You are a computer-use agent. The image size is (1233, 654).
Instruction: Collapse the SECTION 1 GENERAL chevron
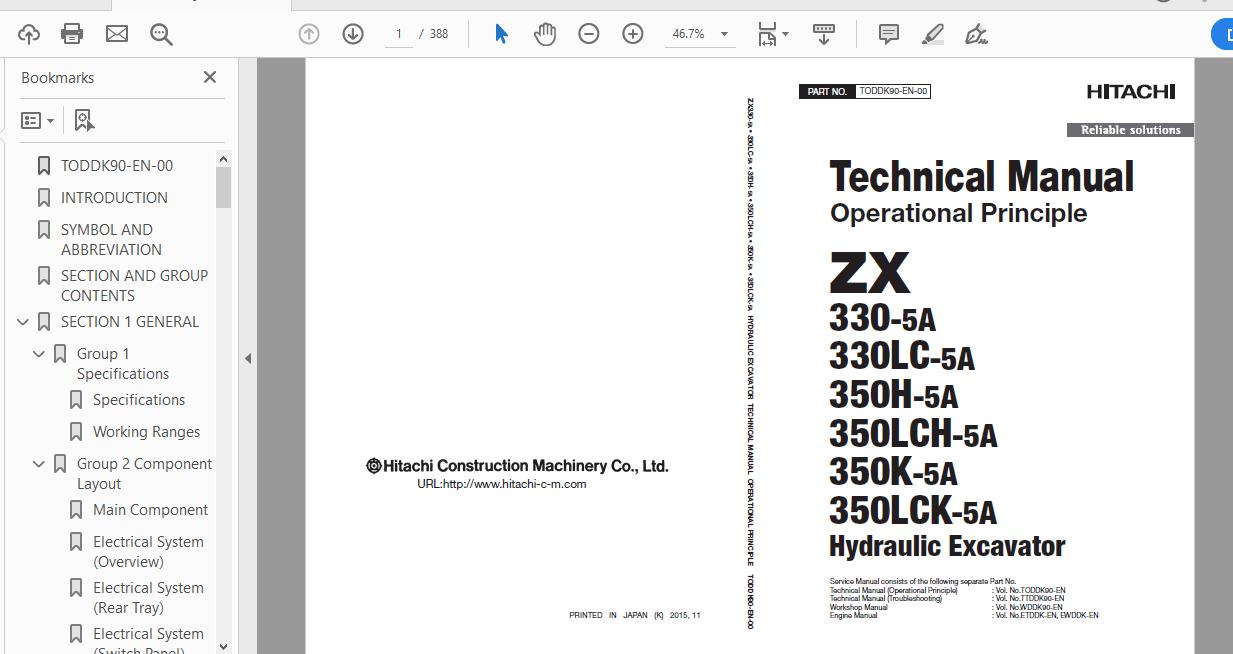tap(23, 322)
